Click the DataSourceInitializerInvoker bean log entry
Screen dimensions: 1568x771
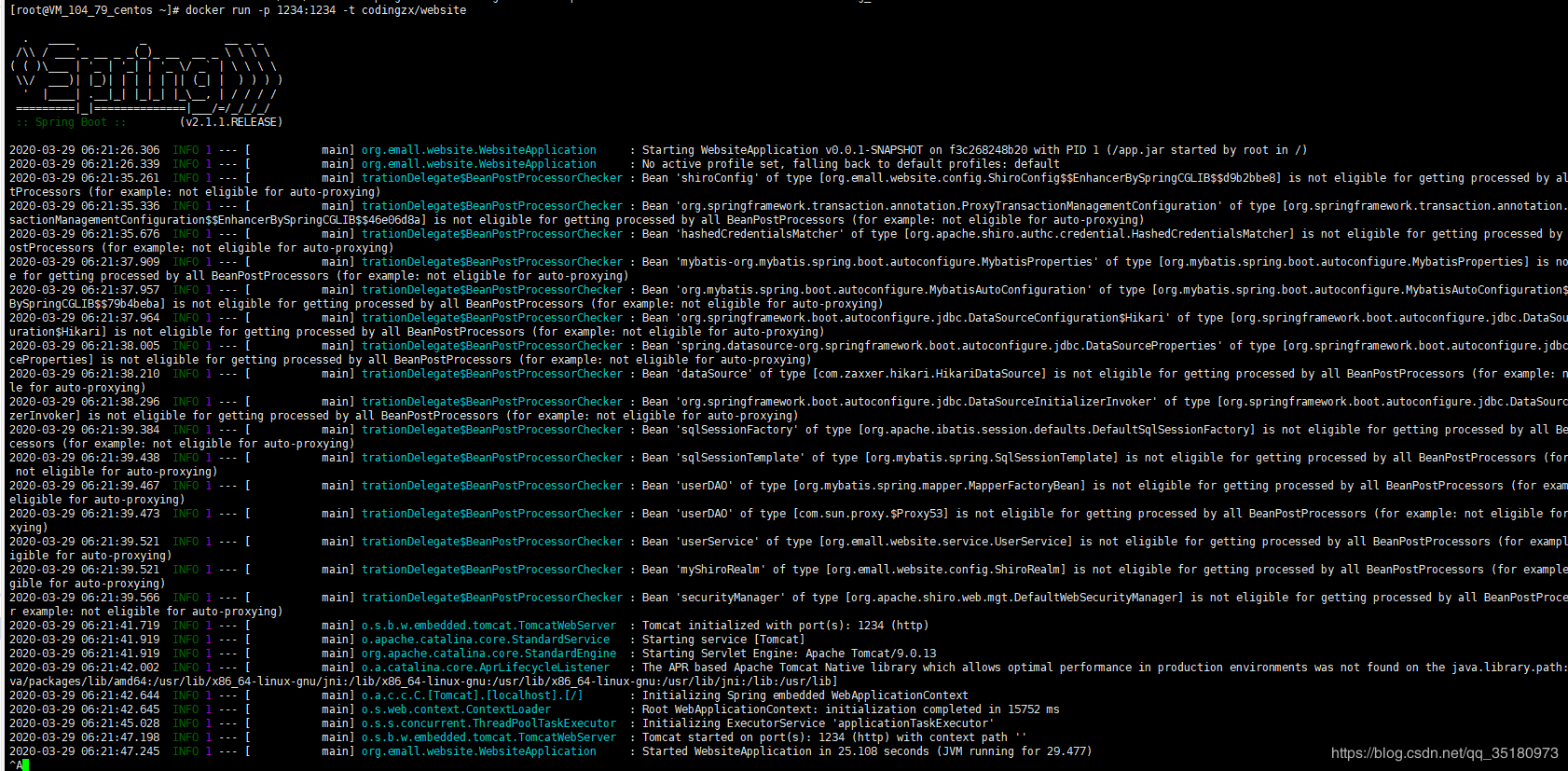pos(1105,402)
